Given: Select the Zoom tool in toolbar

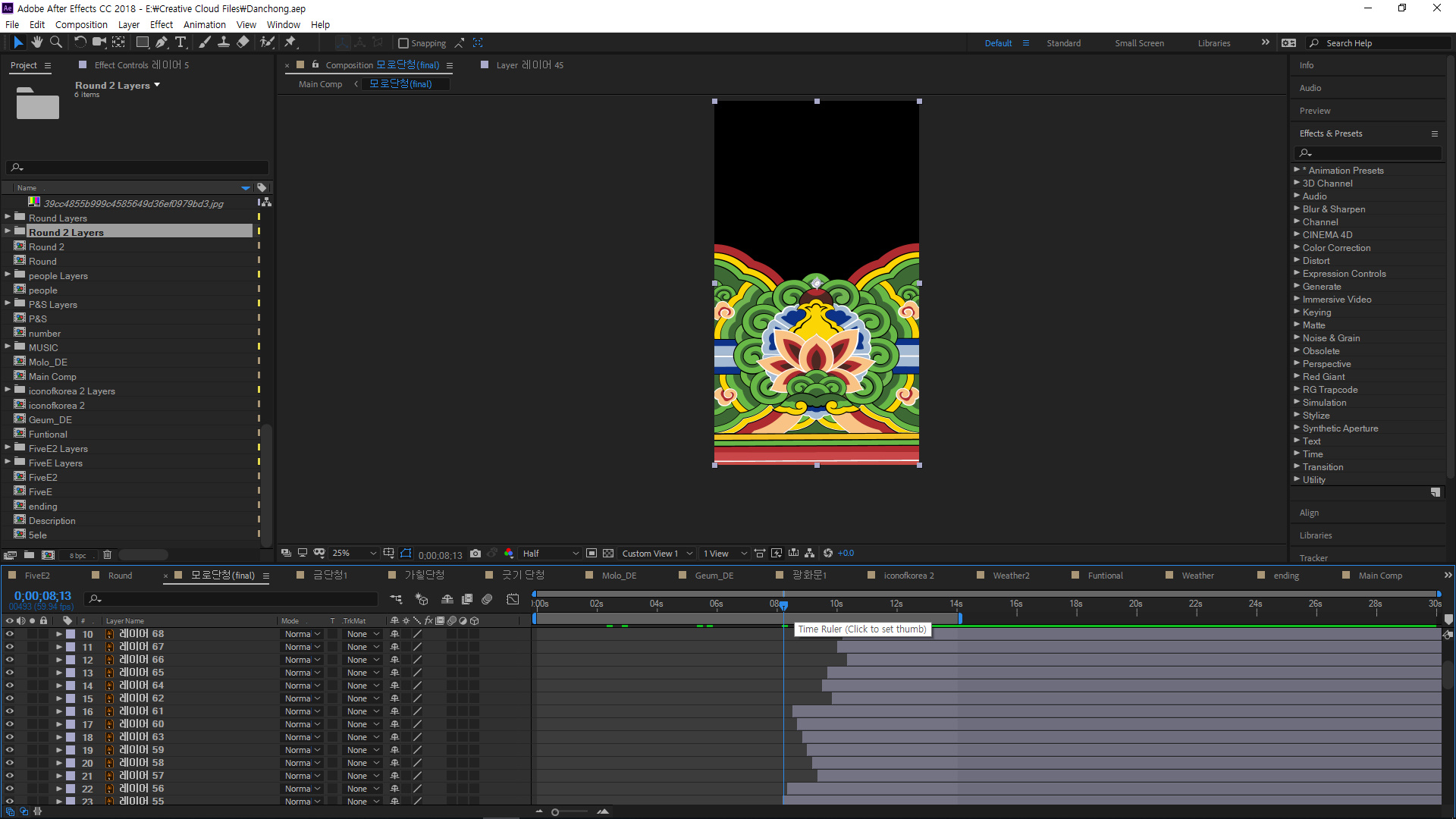Looking at the screenshot, I should [56, 42].
